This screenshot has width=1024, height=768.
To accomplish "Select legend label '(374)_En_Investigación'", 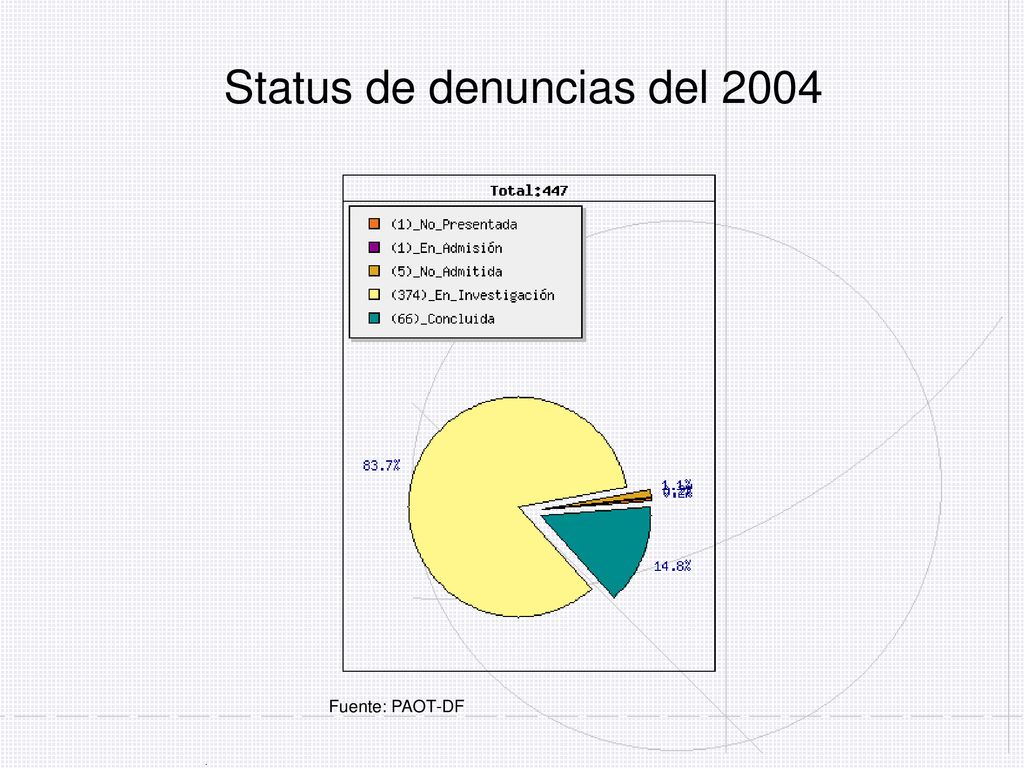I will [x=473, y=295].
